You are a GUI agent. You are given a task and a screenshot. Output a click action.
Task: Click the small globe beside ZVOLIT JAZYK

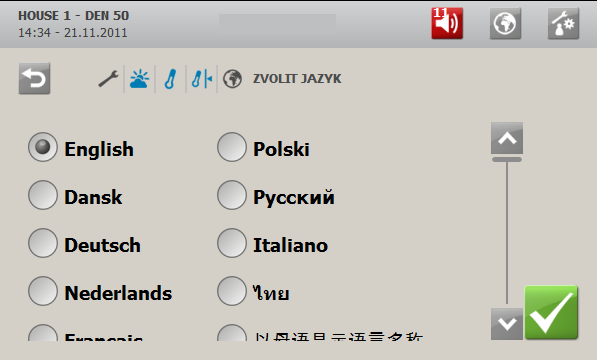coord(232,79)
